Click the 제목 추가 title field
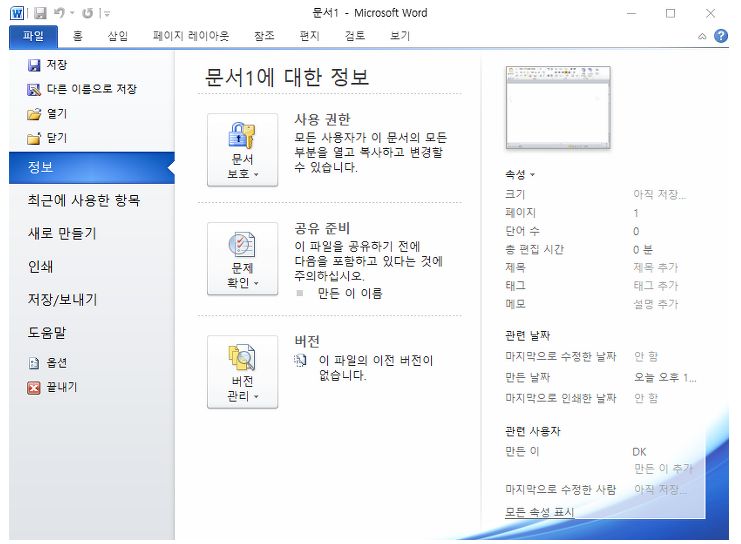The height and width of the screenshot is (544, 741). coord(655,268)
